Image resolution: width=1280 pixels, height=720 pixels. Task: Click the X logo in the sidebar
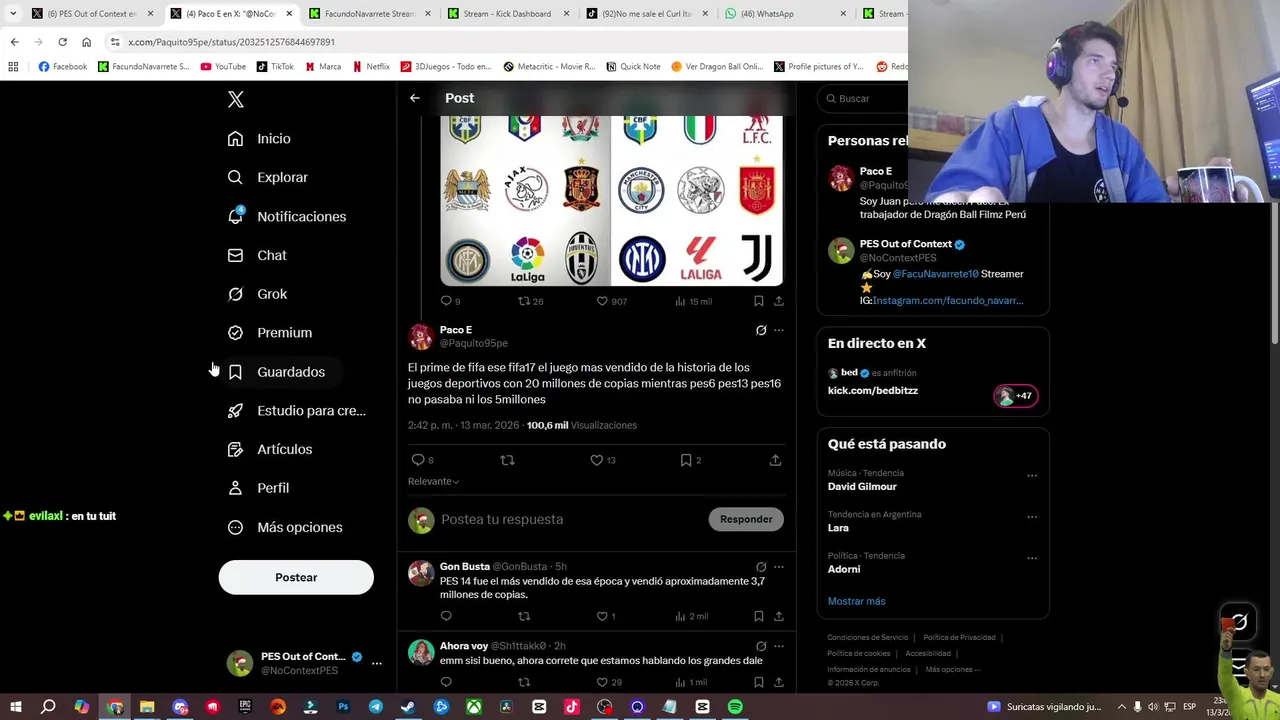pyautogui.click(x=236, y=99)
